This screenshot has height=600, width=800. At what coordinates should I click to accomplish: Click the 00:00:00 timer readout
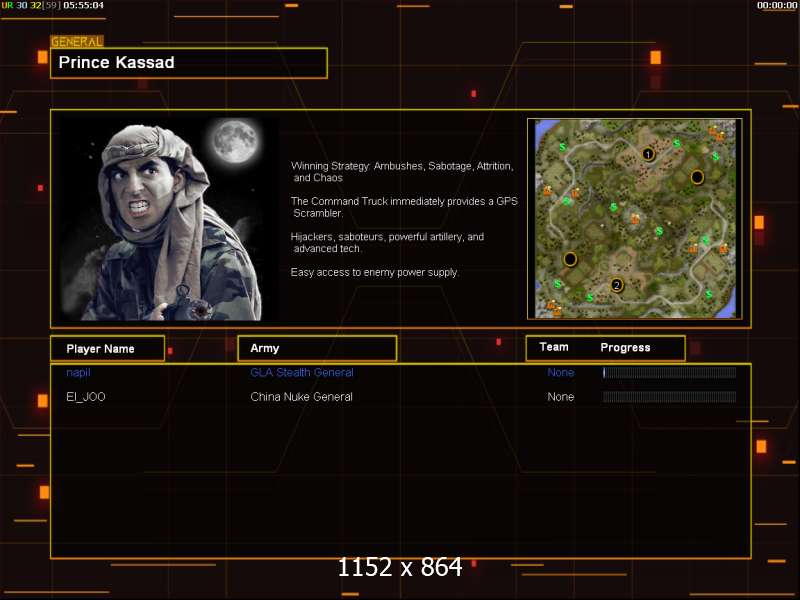[776, 5]
